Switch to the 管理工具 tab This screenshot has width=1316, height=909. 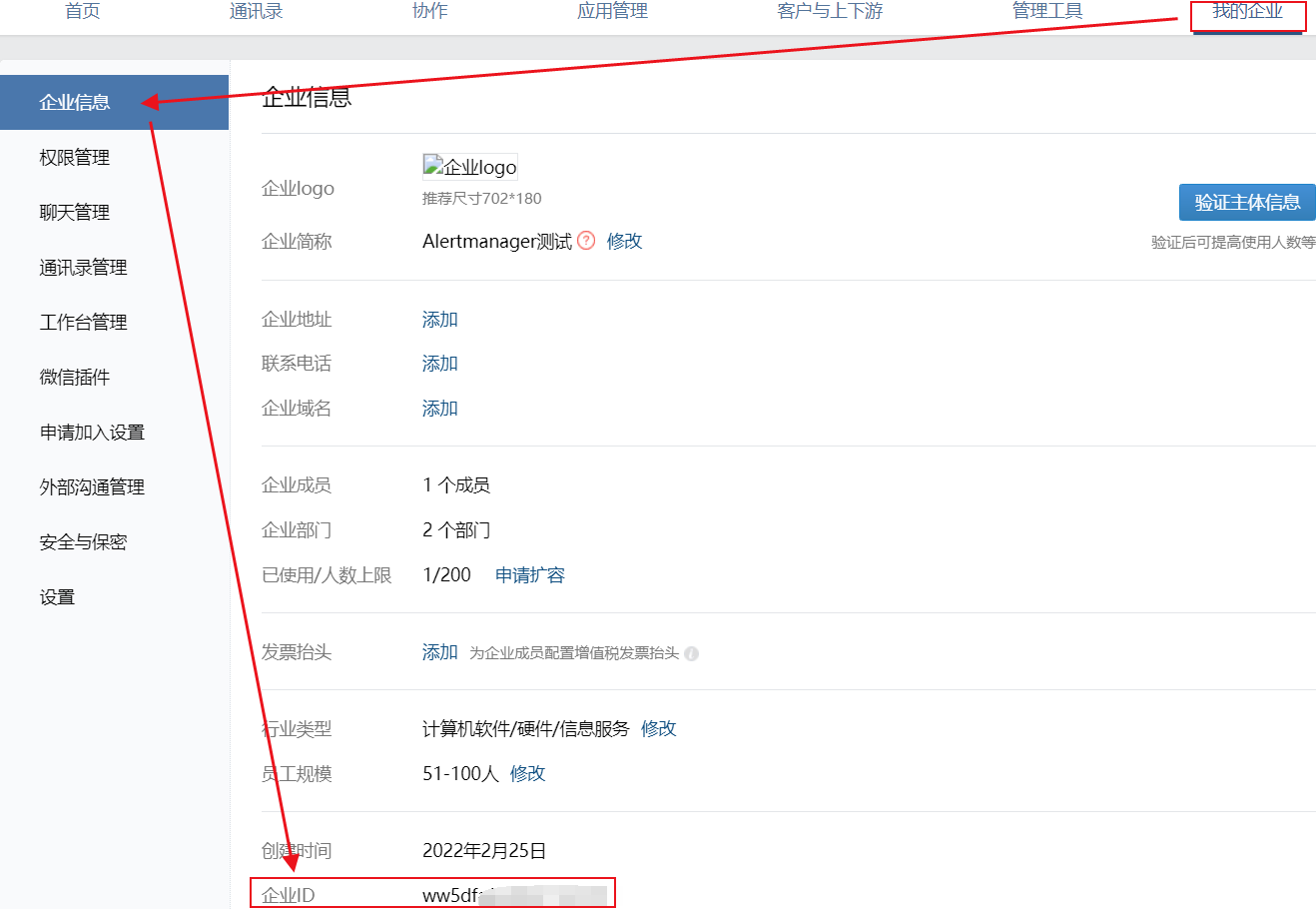(x=1047, y=11)
